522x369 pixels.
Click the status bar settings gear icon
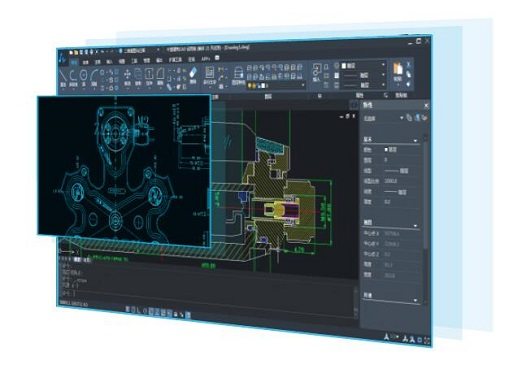tap(420, 340)
